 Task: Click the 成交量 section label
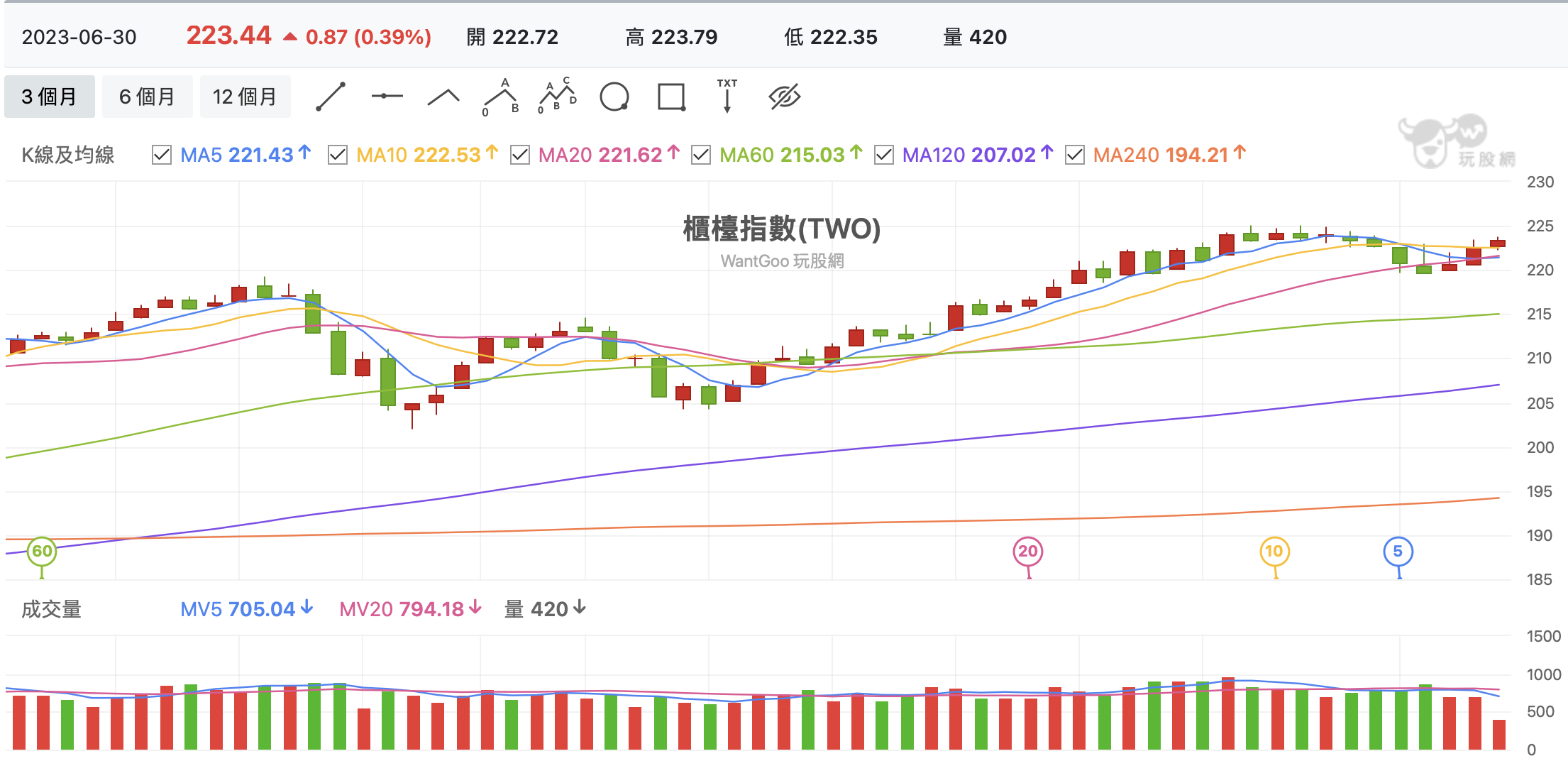click(51, 609)
